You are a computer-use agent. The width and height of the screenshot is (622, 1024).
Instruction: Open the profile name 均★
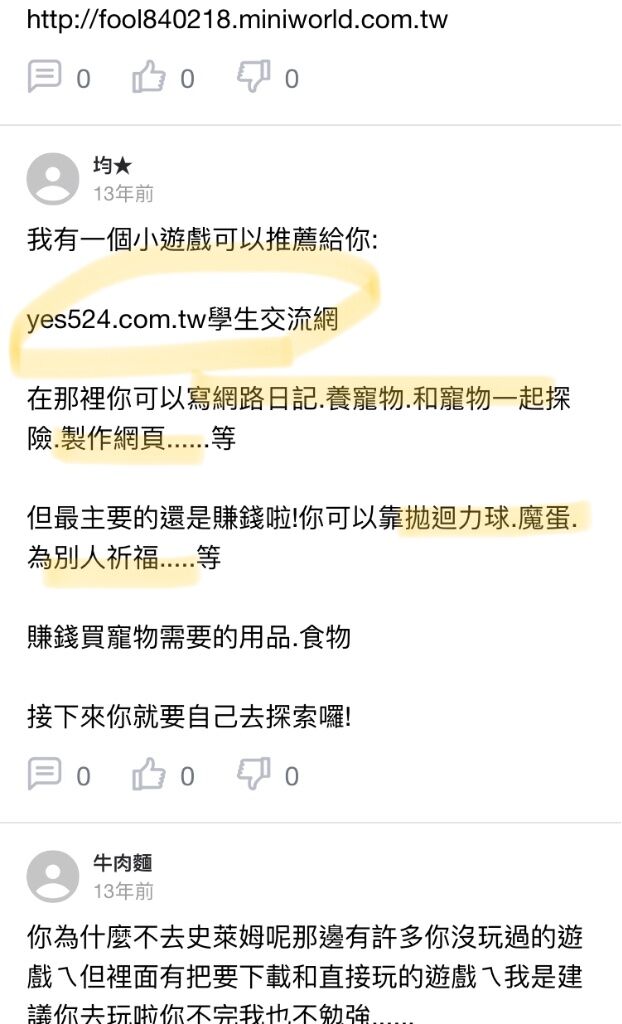click(x=112, y=166)
